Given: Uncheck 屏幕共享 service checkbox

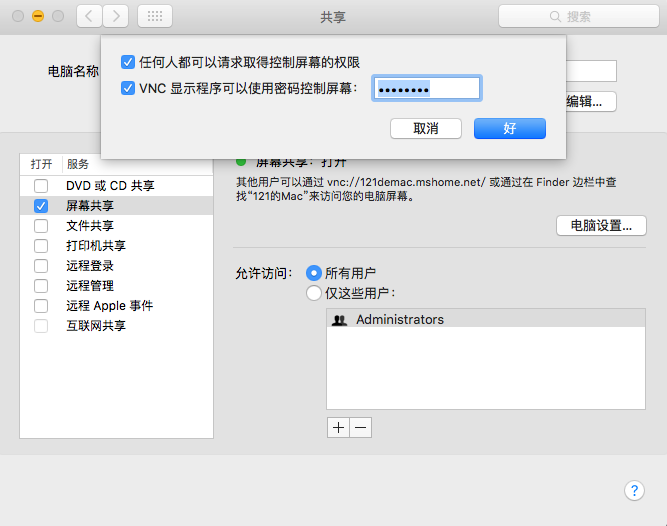Looking at the screenshot, I should (41, 206).
